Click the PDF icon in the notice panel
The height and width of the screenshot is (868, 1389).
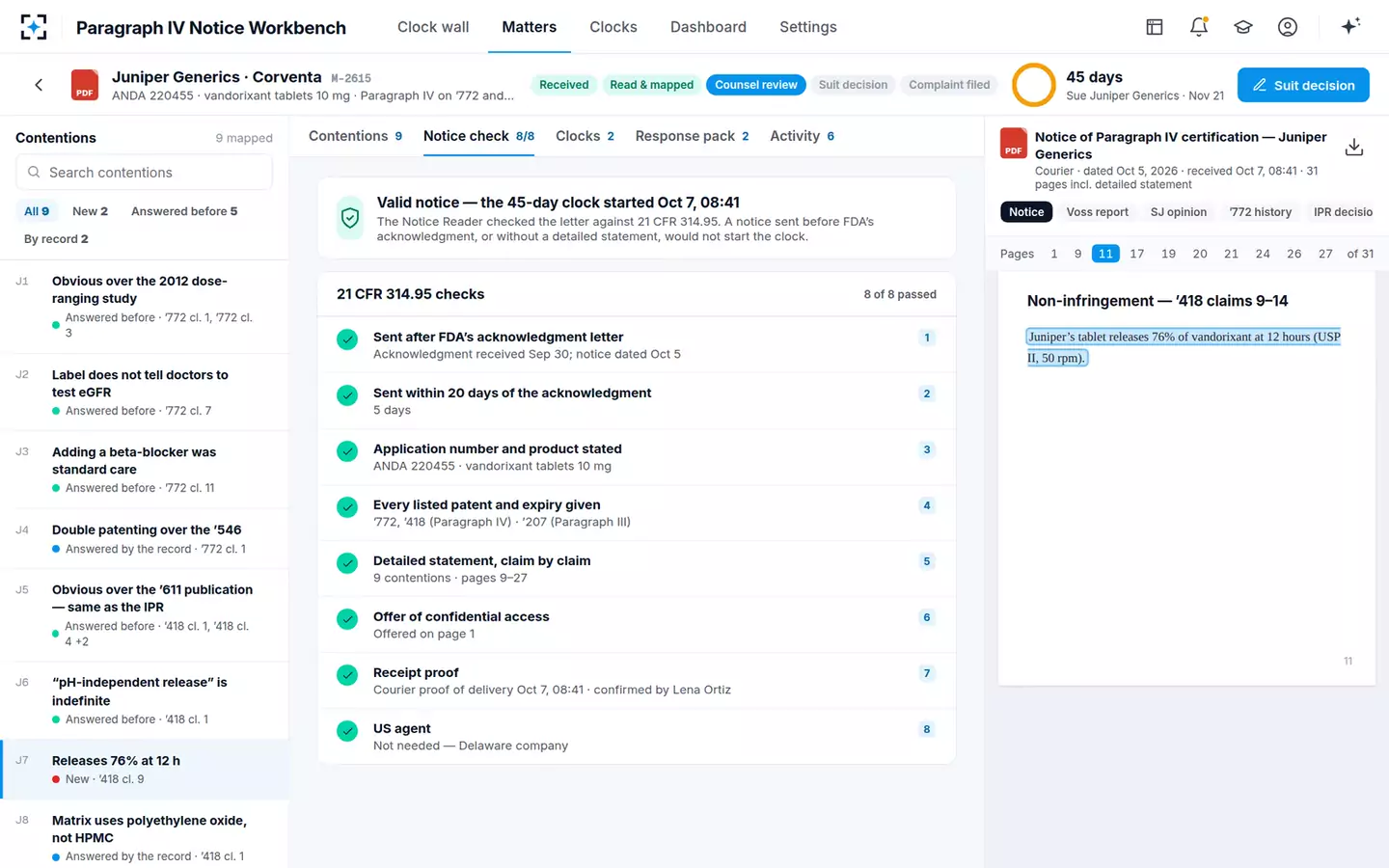[x=1013, y=143]
